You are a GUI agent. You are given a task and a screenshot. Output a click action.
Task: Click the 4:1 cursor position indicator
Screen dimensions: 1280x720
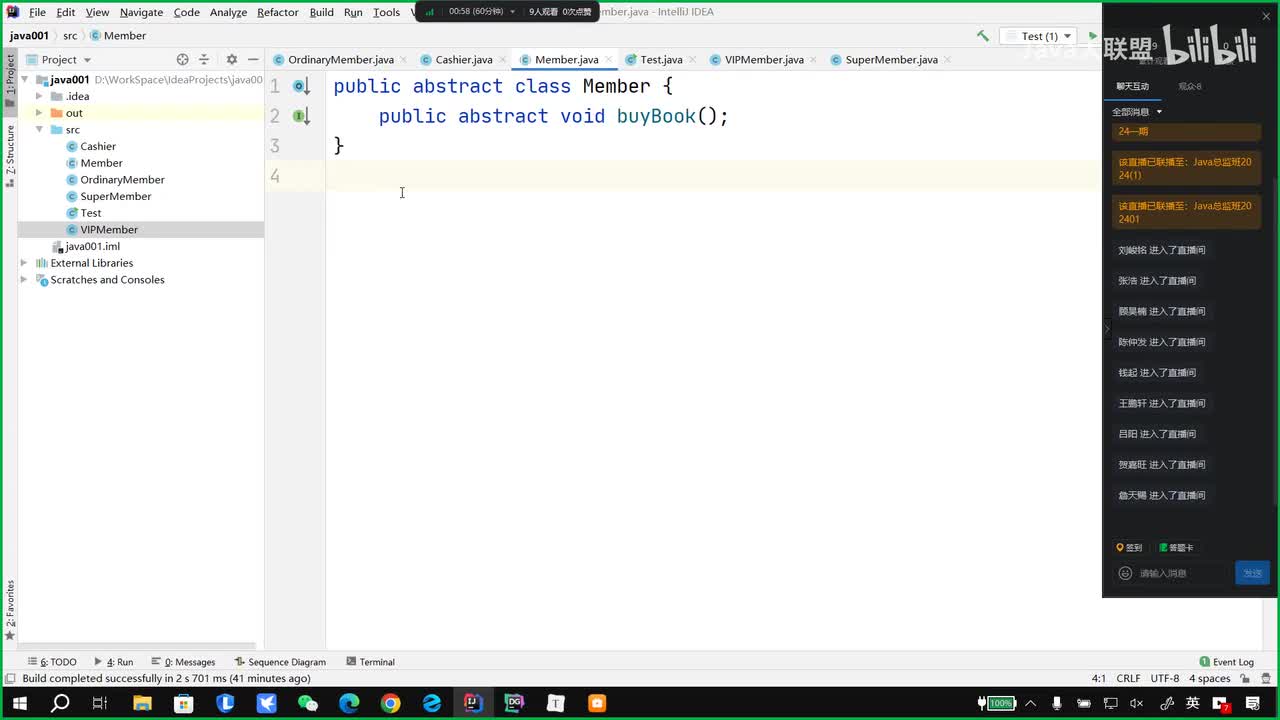[1099, 679]
